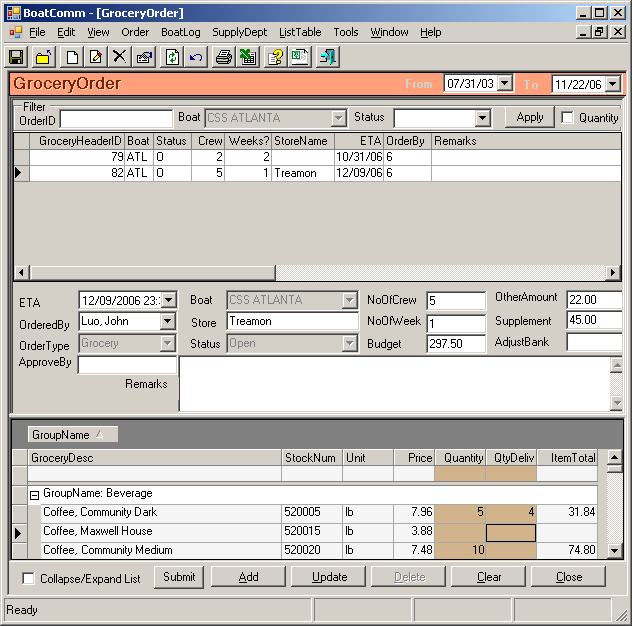Click the Delete X toolbar icon

click(119, 57)
